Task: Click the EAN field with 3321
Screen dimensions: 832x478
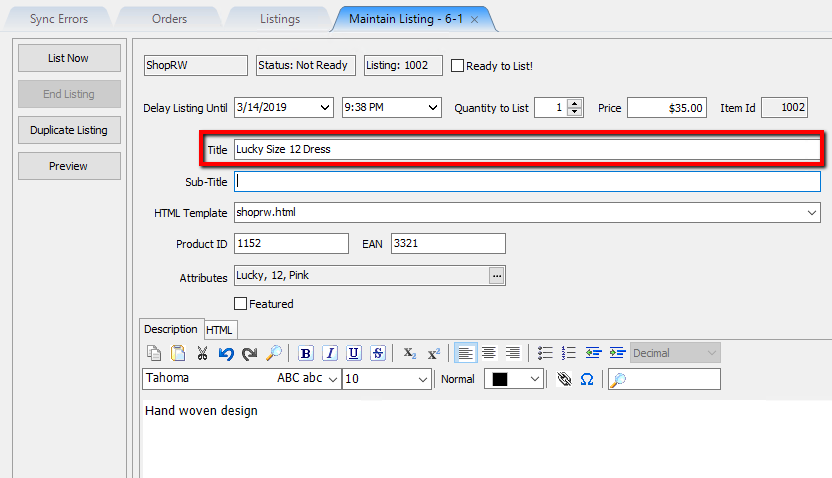Action: click(x=448, y=244)
